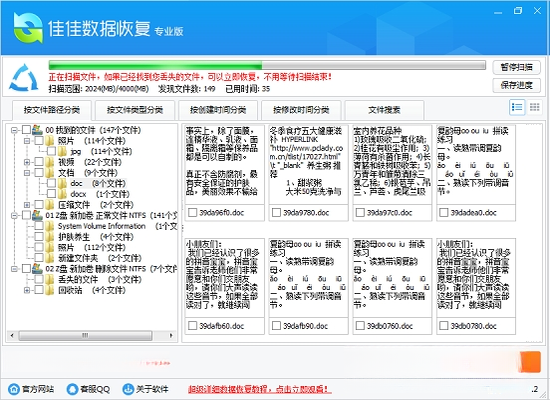
Task: Open 关于软件 about icon
Action: click(128, 389)
